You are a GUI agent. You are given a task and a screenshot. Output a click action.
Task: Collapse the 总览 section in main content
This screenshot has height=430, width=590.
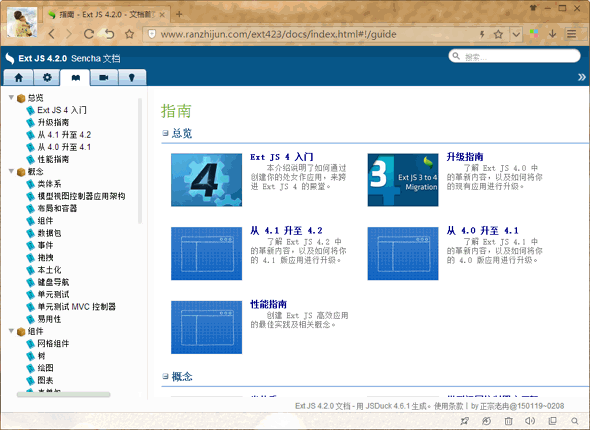pyautogui.click(x=165, y=133)
